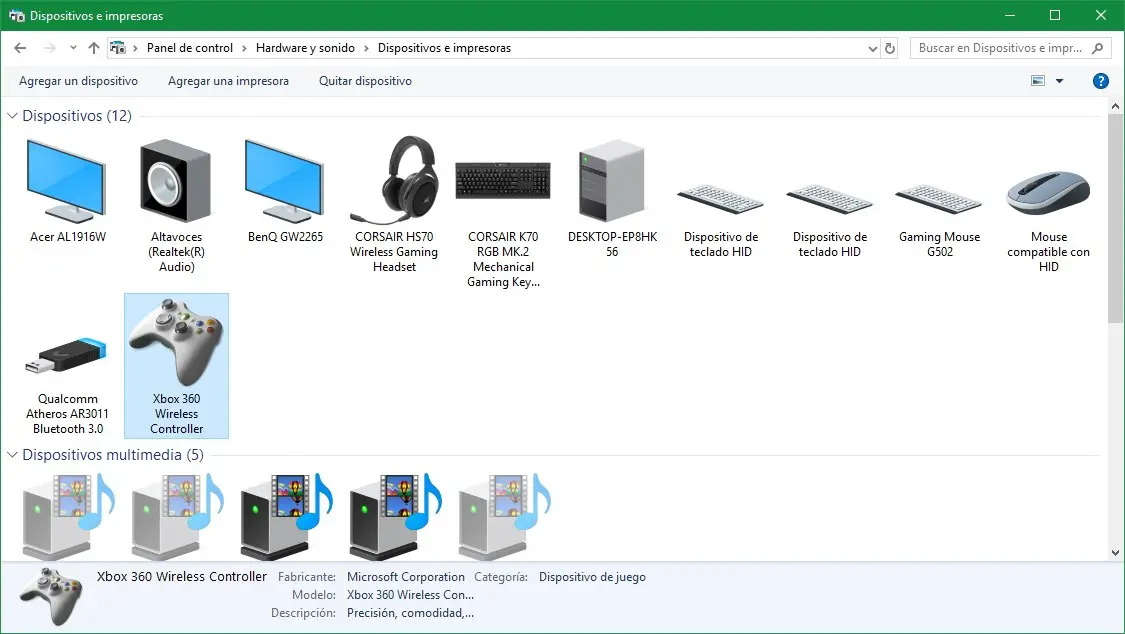Go back with the left arrow

coord(20,48)
